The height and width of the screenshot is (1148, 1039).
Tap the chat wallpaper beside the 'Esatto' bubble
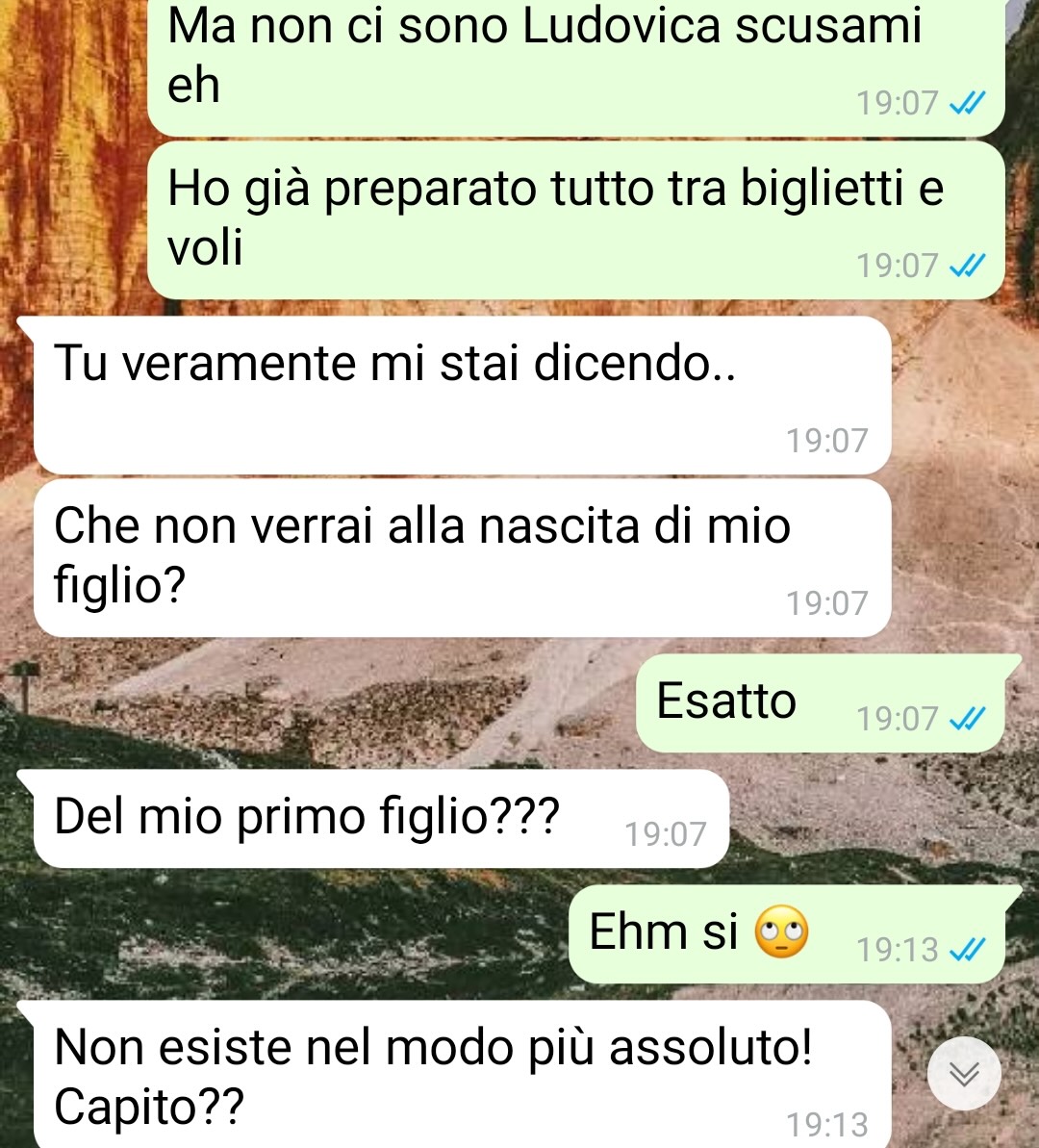coord(329,702)
